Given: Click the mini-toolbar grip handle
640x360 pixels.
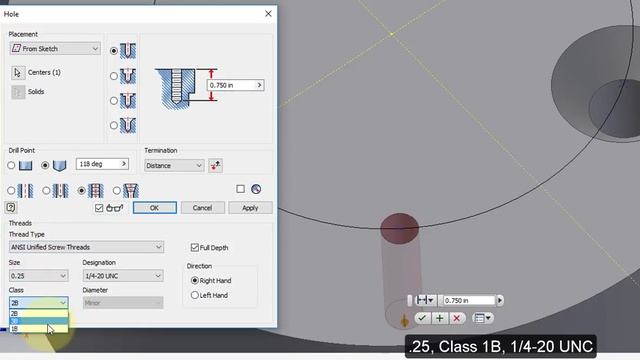Looking at the screenshot, I should click(x=410, y=300).
